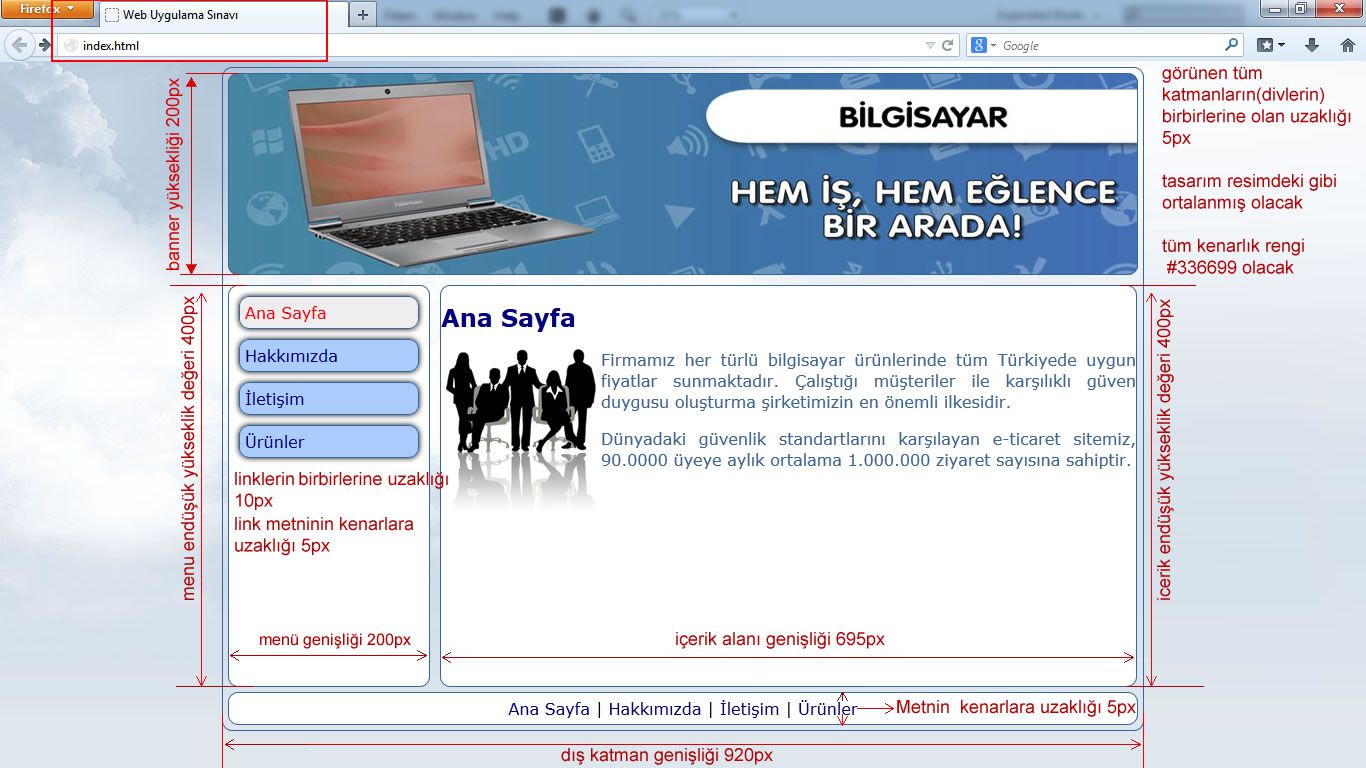Screen dimensions: 1366x768
Task: Click Ana Sayfa in the left menu
Action: [328, 313]
